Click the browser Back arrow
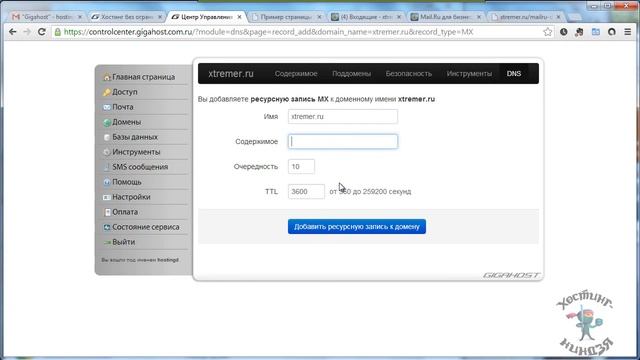Screen dimensions: 640x360 tap(13, 32)
